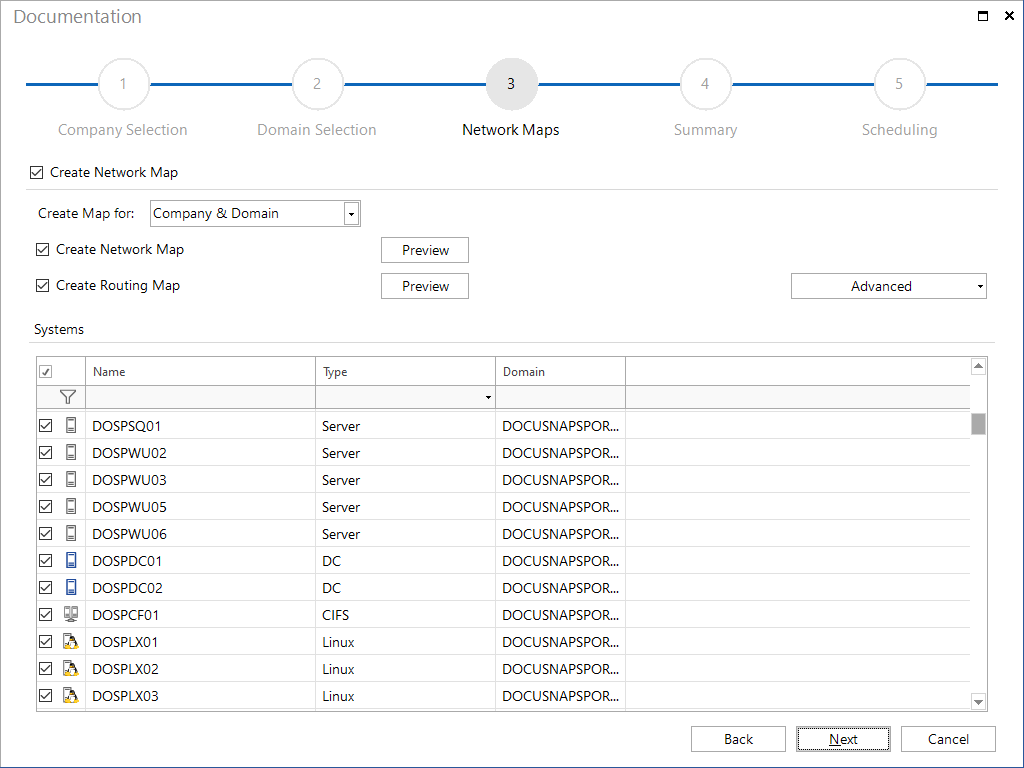This screenshot has height=768, width=1024.
Task: Cancel the documentation wizard
Action: click(x=948, y=739)
